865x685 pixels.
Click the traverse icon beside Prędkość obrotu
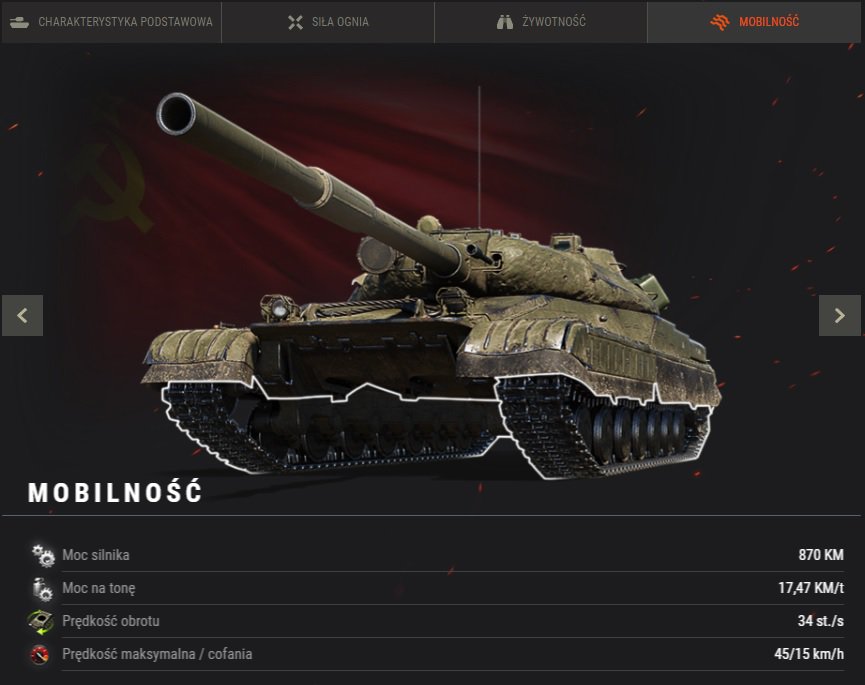41,622
